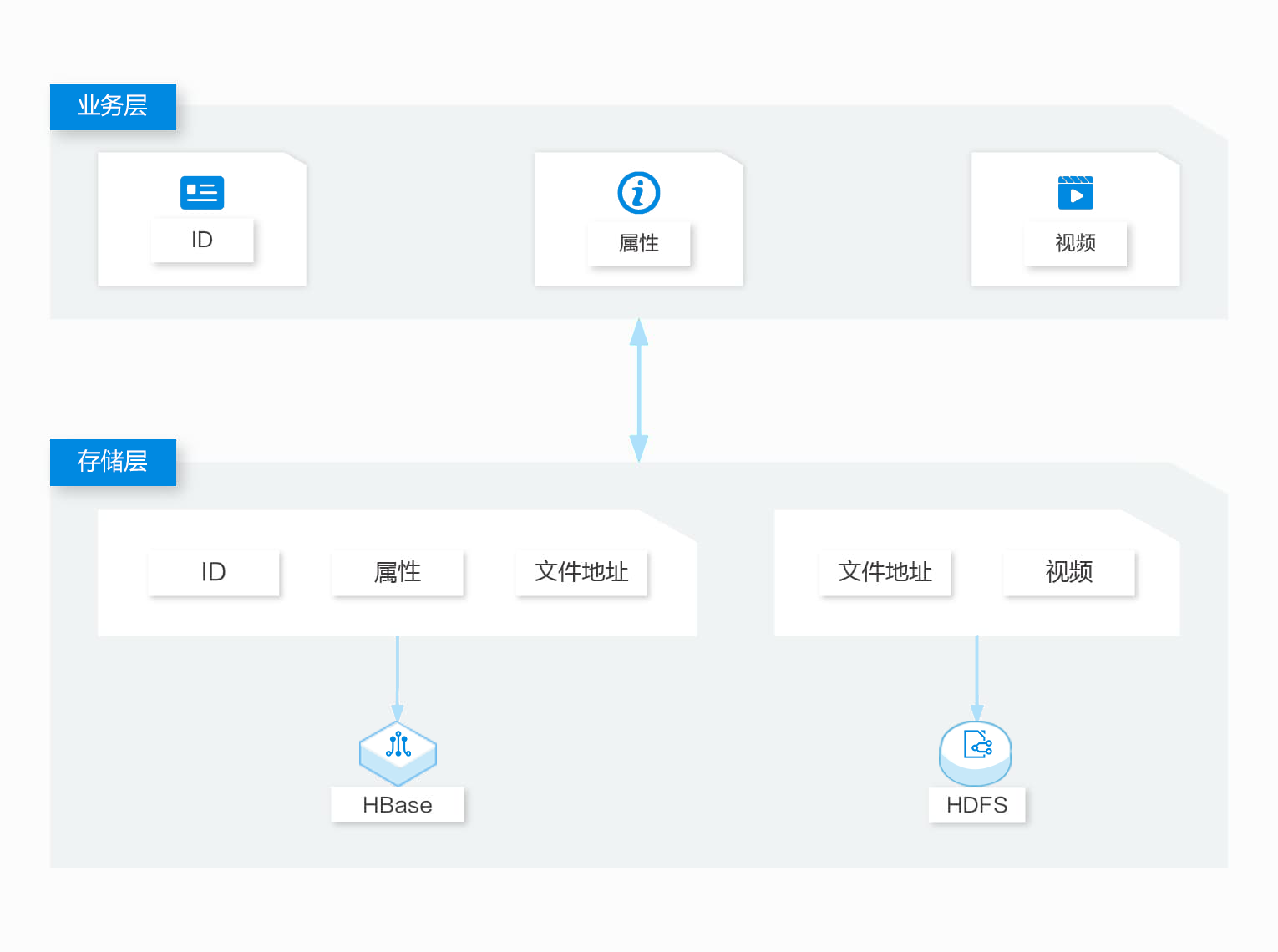Click the ID card icon in business layer
This screenshot has width=1278, height=952.
202,193
